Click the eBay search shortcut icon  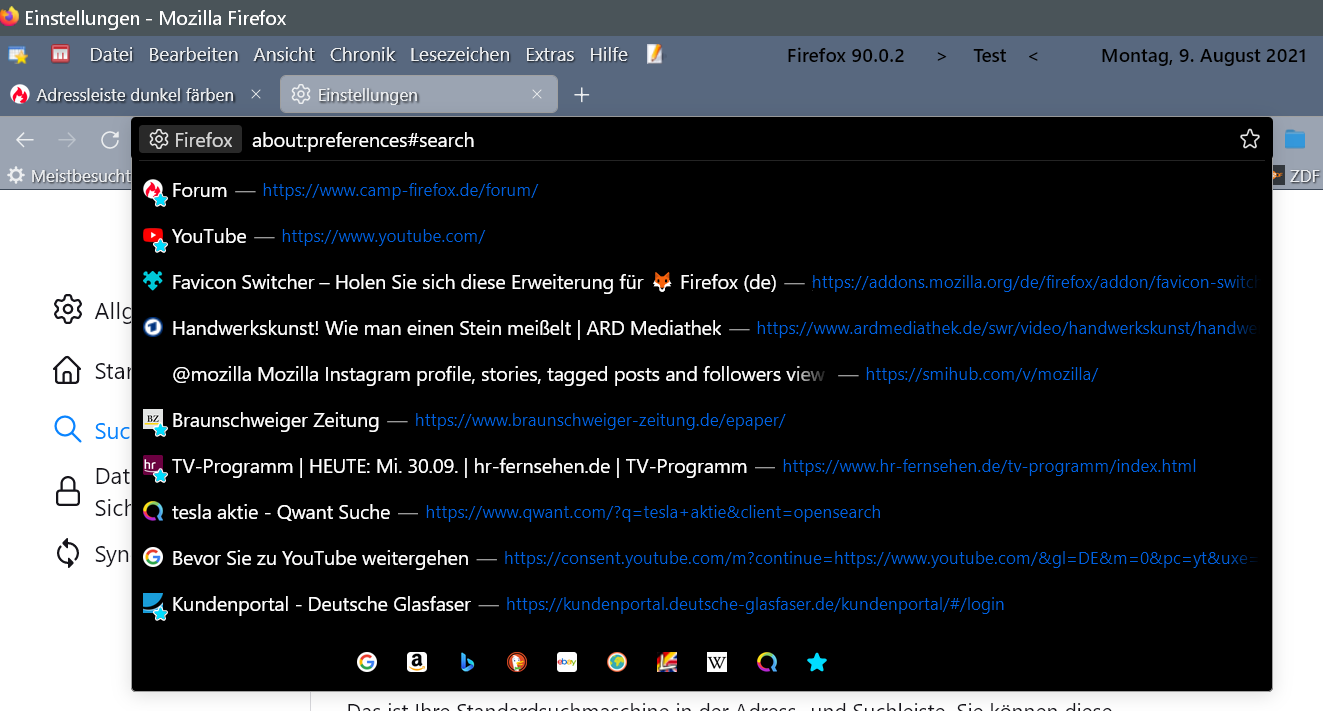click(567, 662)
